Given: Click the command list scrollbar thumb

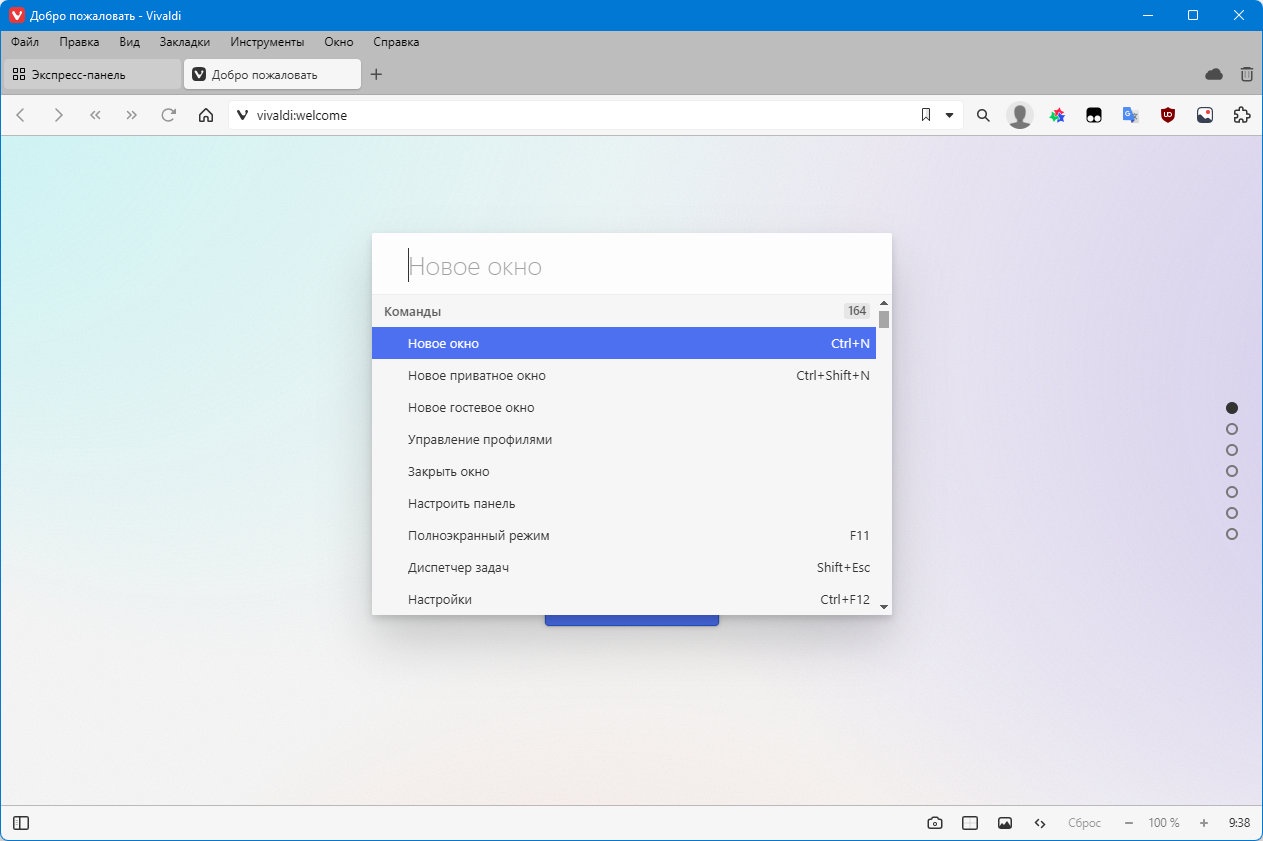Looking at the screenshot, I should (x=884, y=319).
